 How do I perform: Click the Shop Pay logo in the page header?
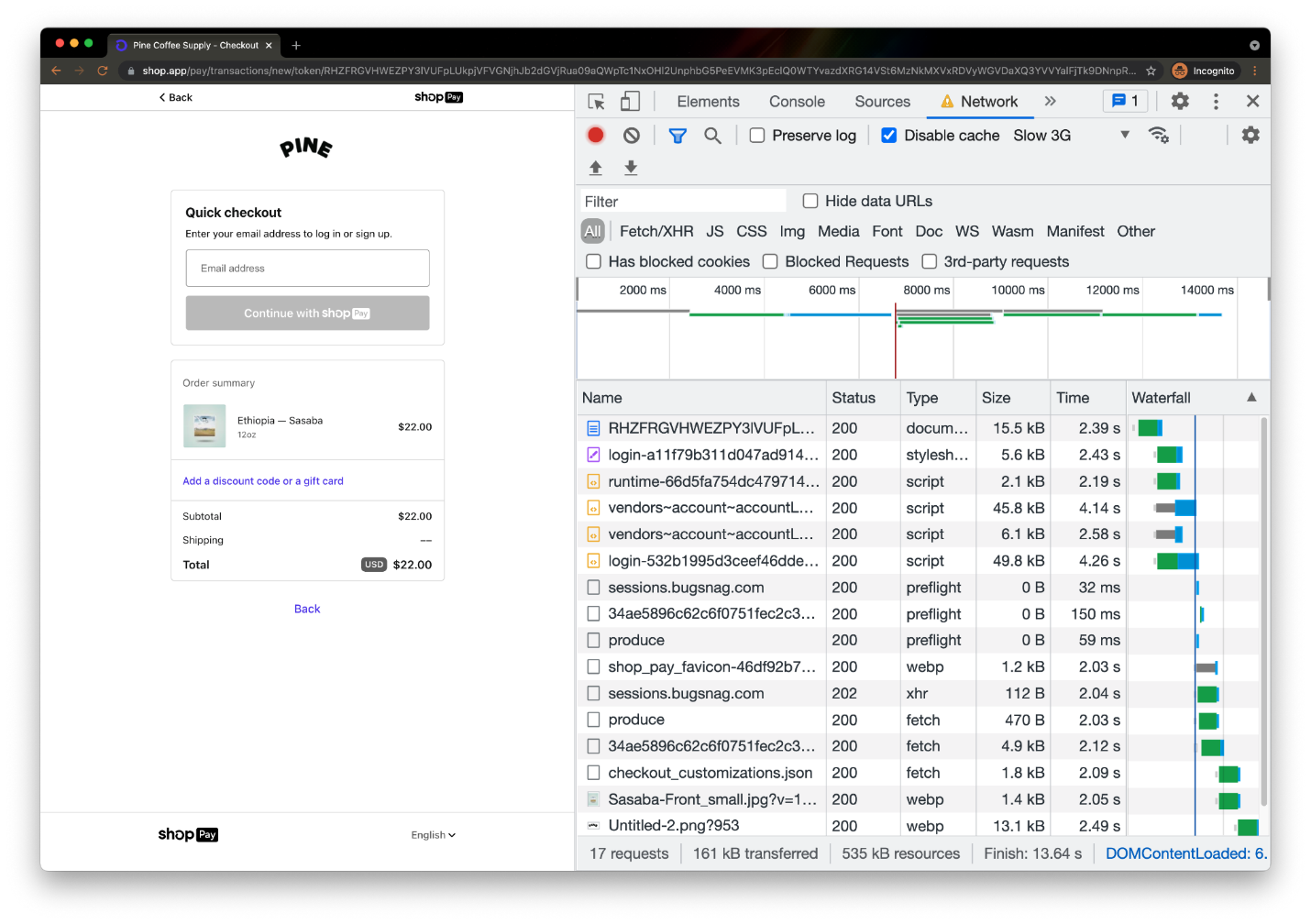point(438,97)
